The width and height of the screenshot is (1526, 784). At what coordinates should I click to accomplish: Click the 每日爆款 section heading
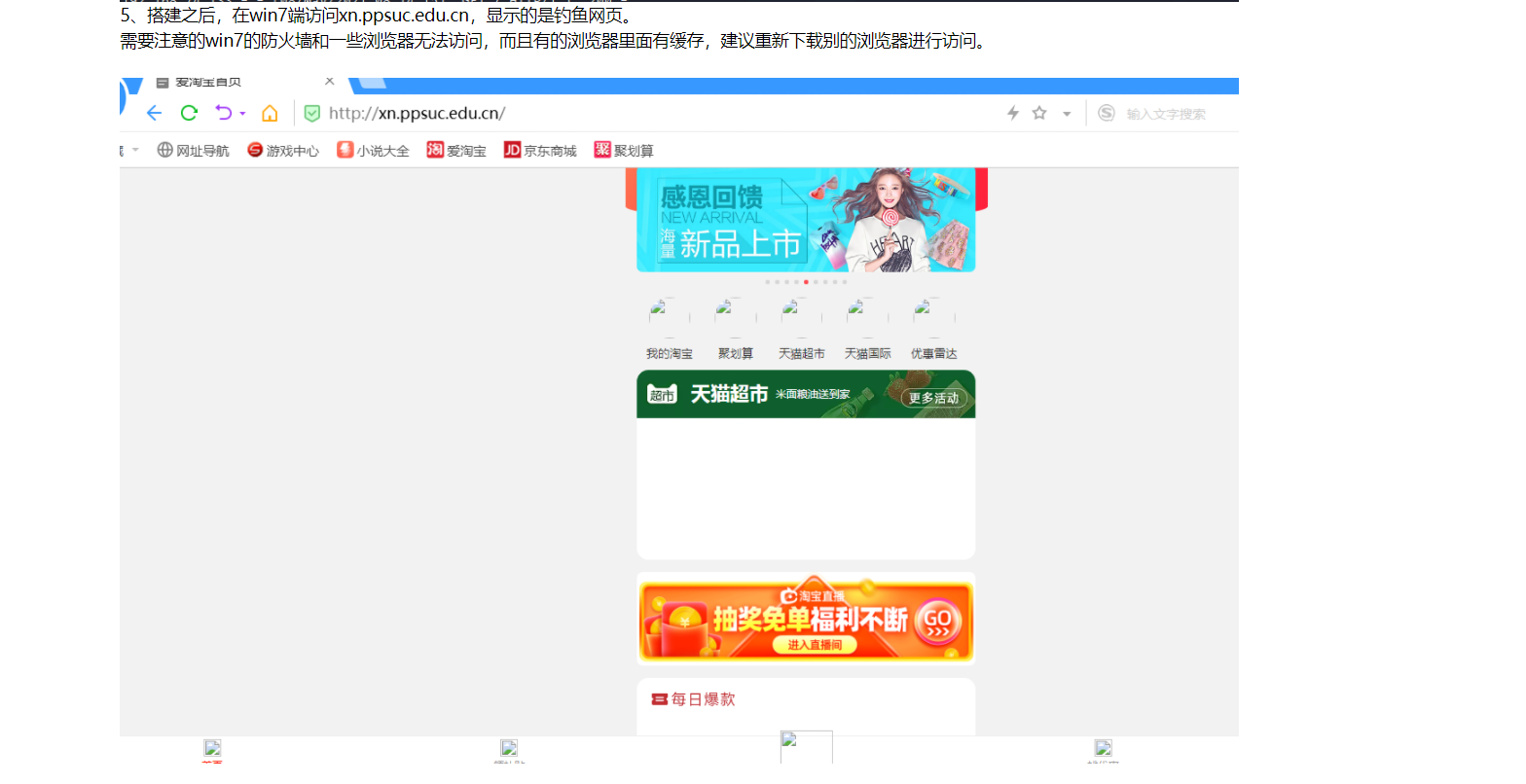[694, 699]
